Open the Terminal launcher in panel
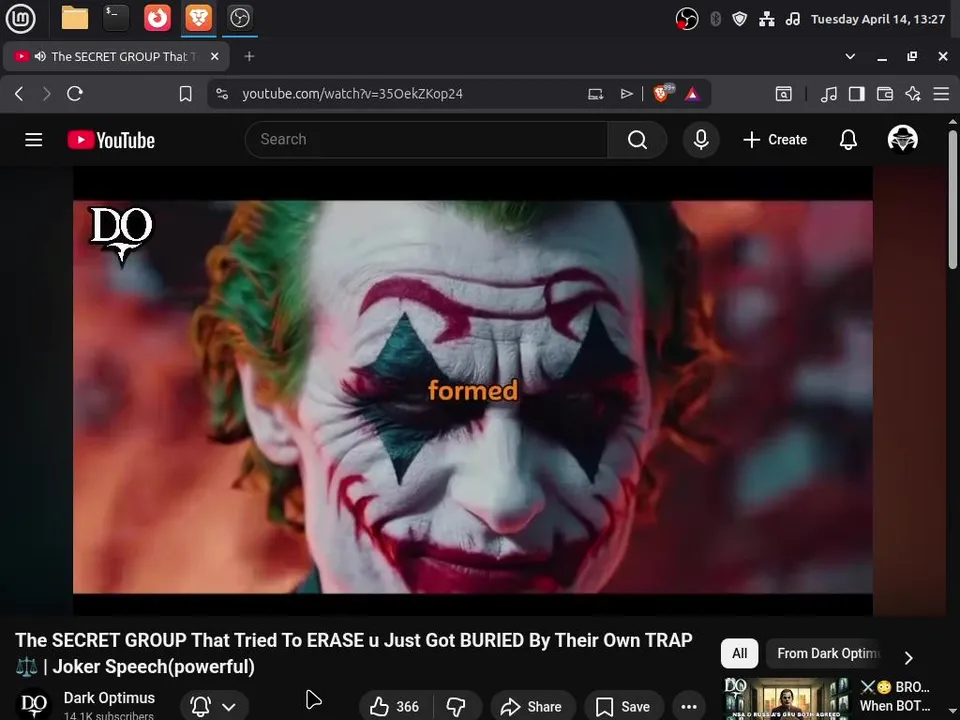Image resolution: width=960 pixels, height=720 pixels. 116,18
